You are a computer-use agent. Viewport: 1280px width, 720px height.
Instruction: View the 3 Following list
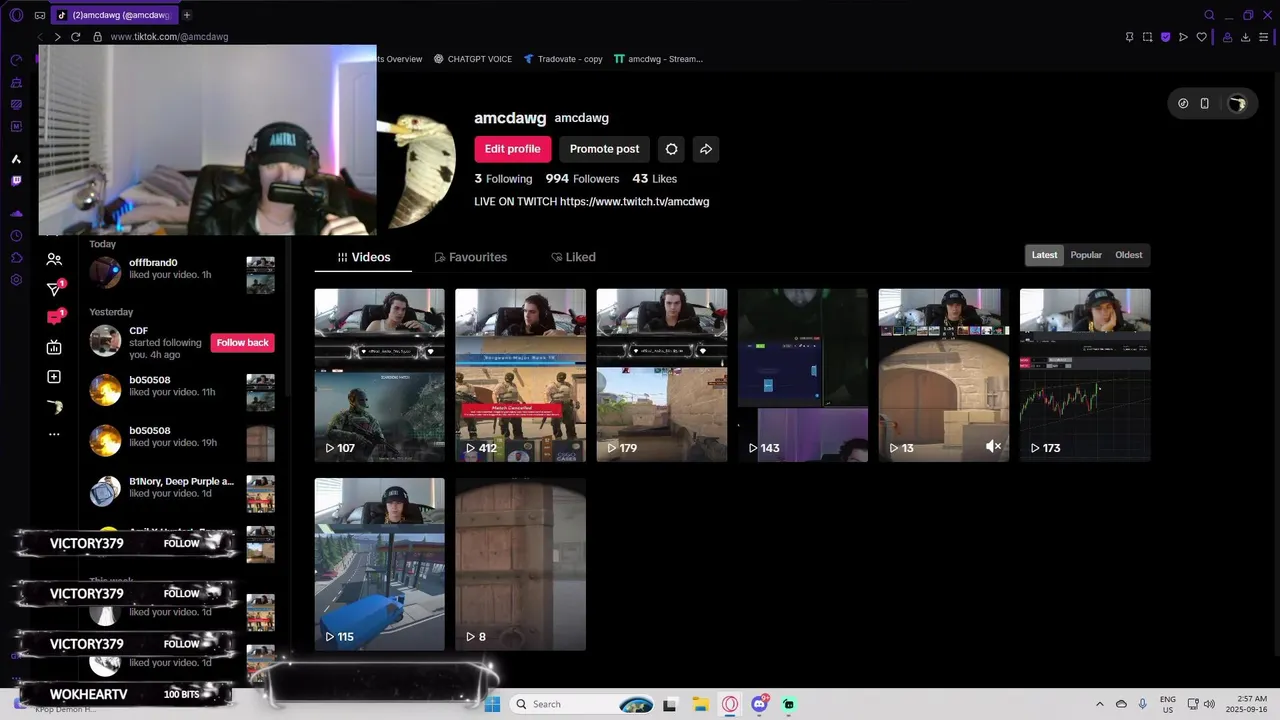point(503,179)
